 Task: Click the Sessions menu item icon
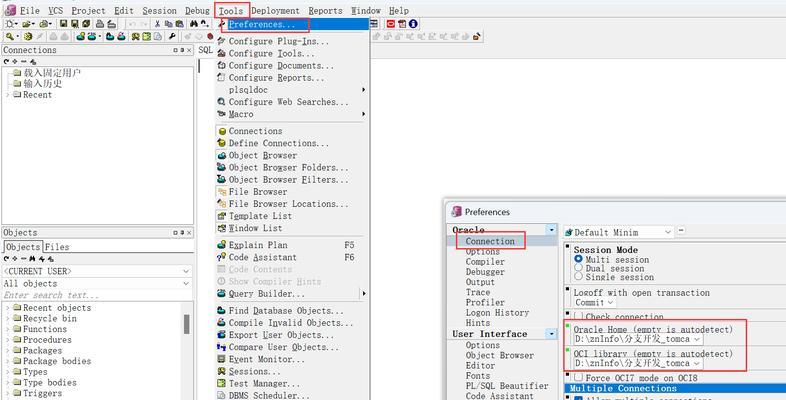(222, 371)
